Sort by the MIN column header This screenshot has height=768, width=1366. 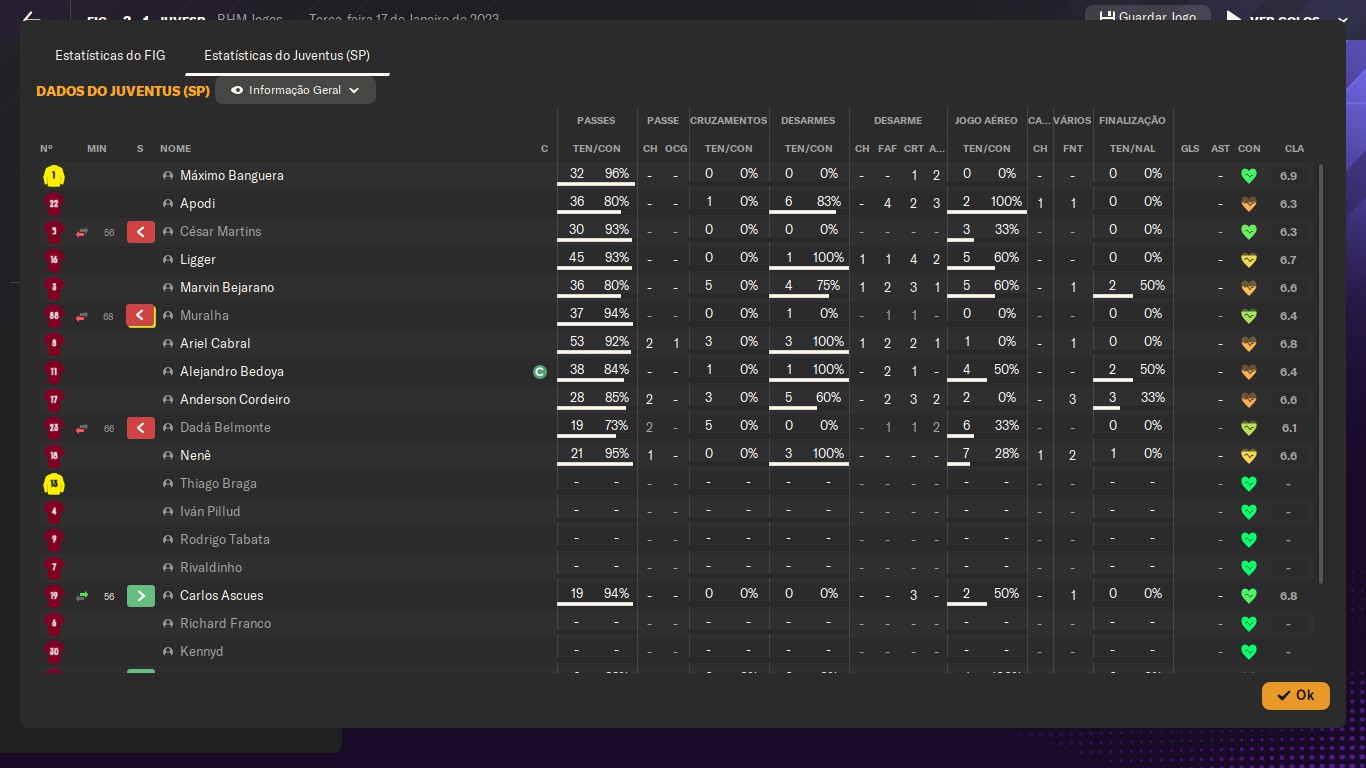point(96,149)
